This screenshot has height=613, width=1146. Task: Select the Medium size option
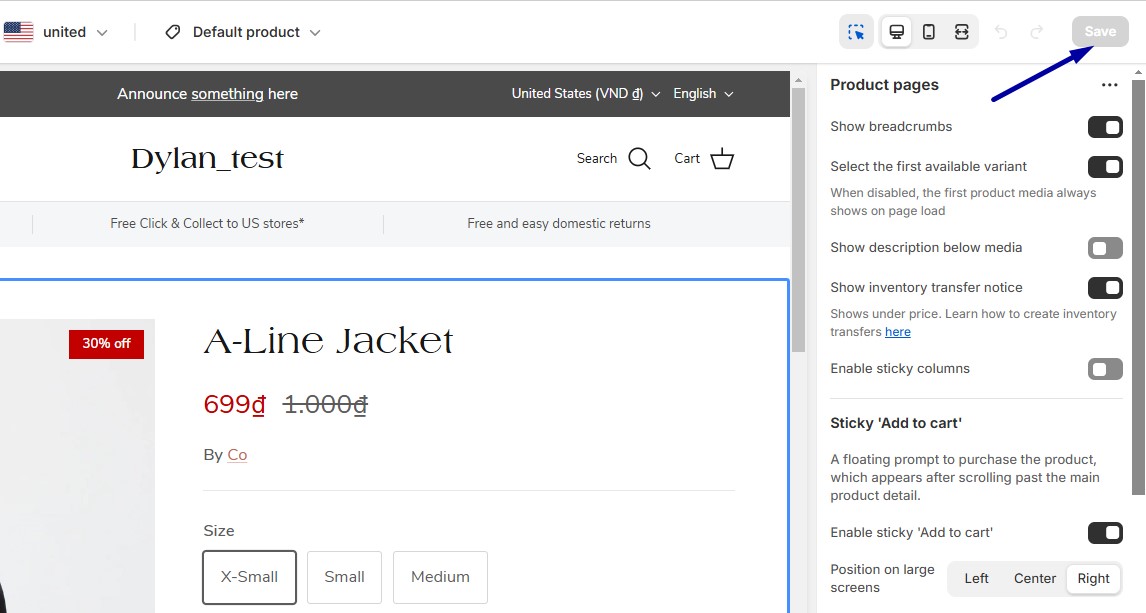click(x=440, y=577)
